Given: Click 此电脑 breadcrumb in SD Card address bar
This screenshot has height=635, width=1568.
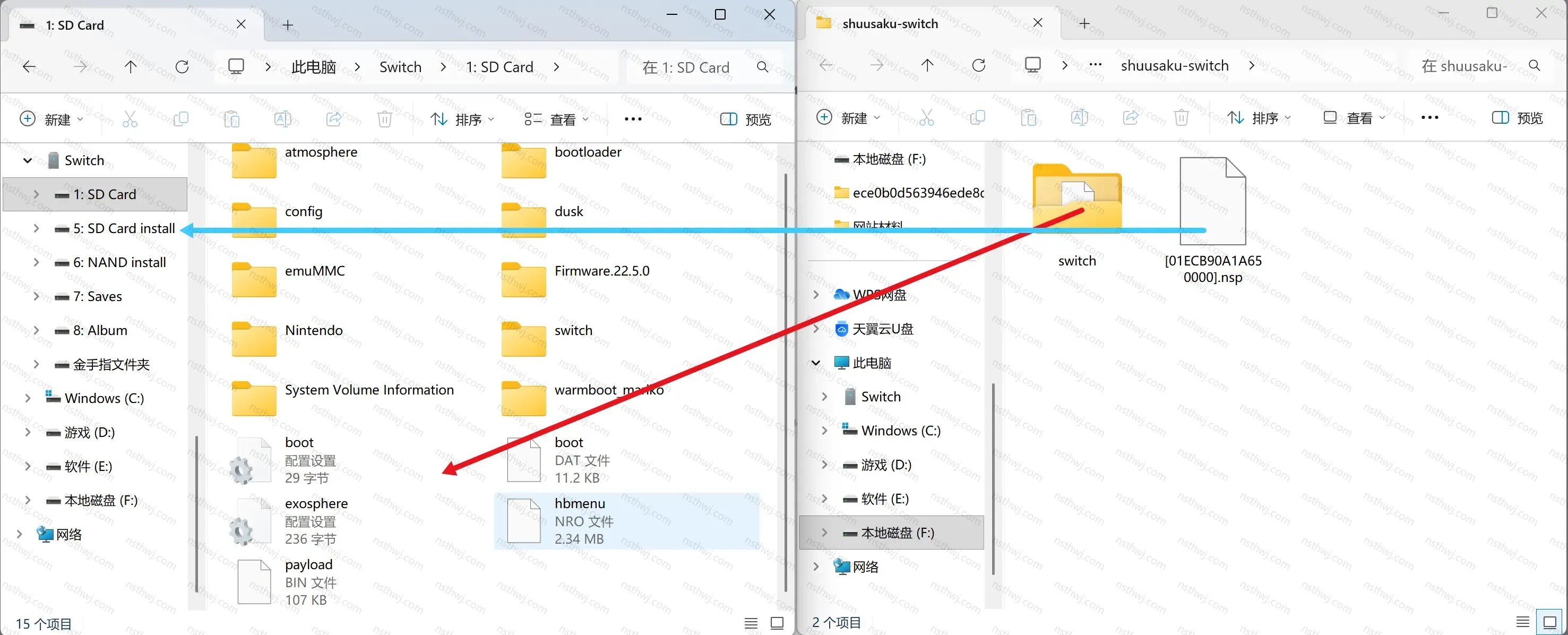Looking at the screenshot, I should 314,67.
